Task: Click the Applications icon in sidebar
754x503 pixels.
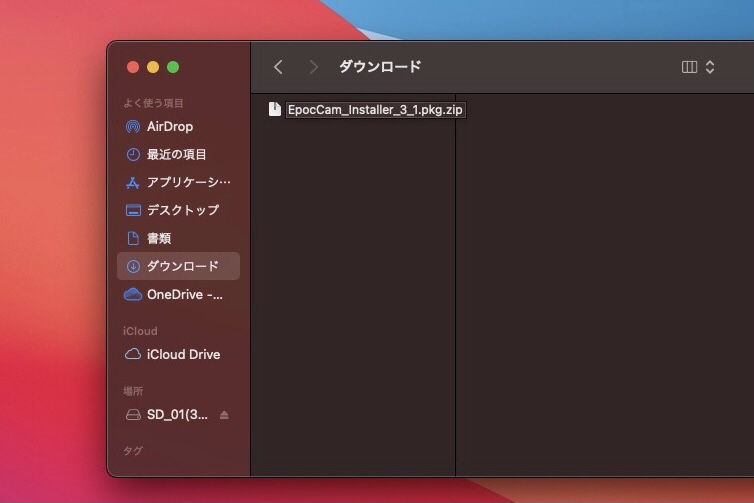Action: [x=133, y=183]
